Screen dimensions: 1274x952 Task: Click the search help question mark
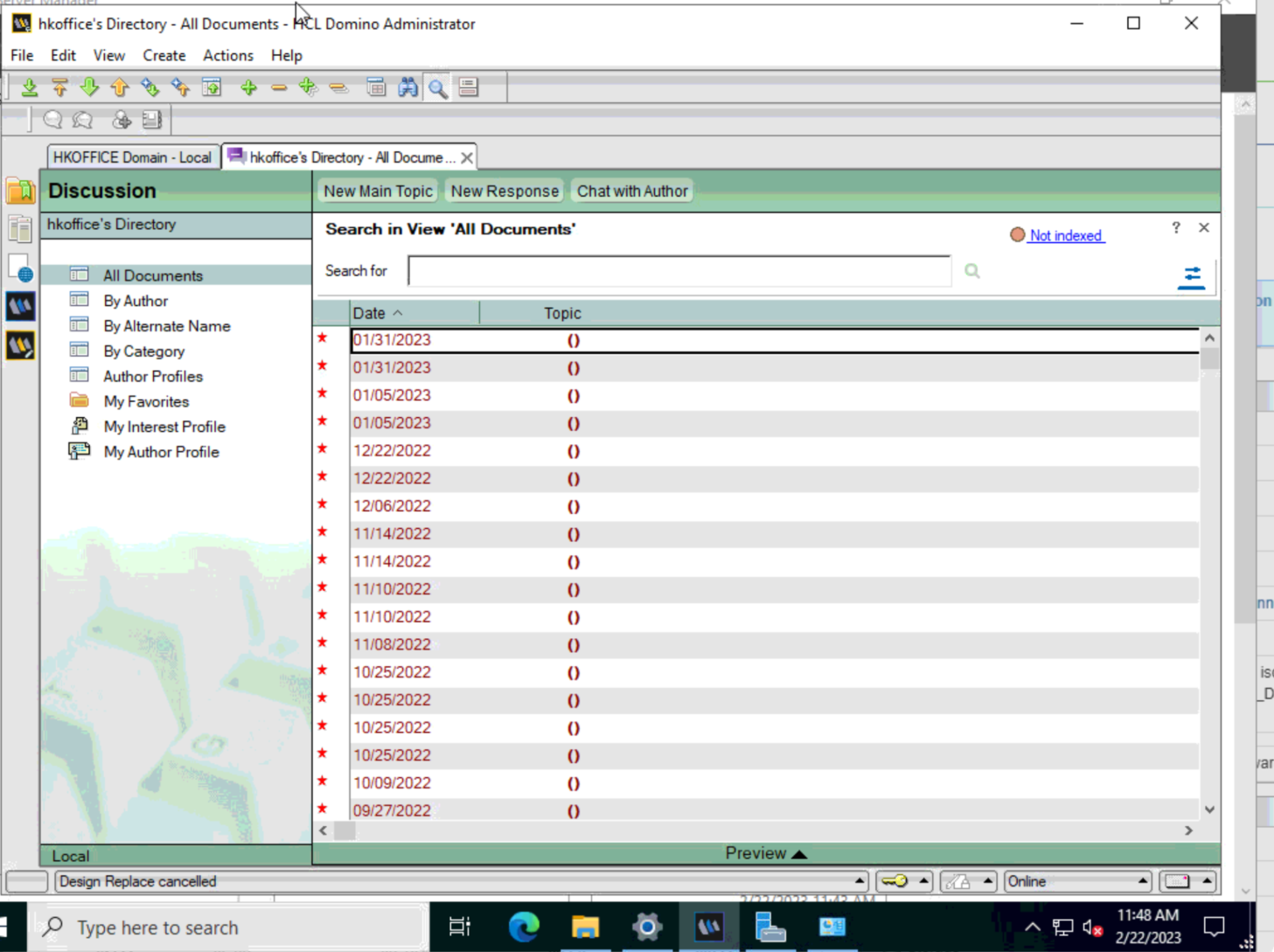point(1176,227)
